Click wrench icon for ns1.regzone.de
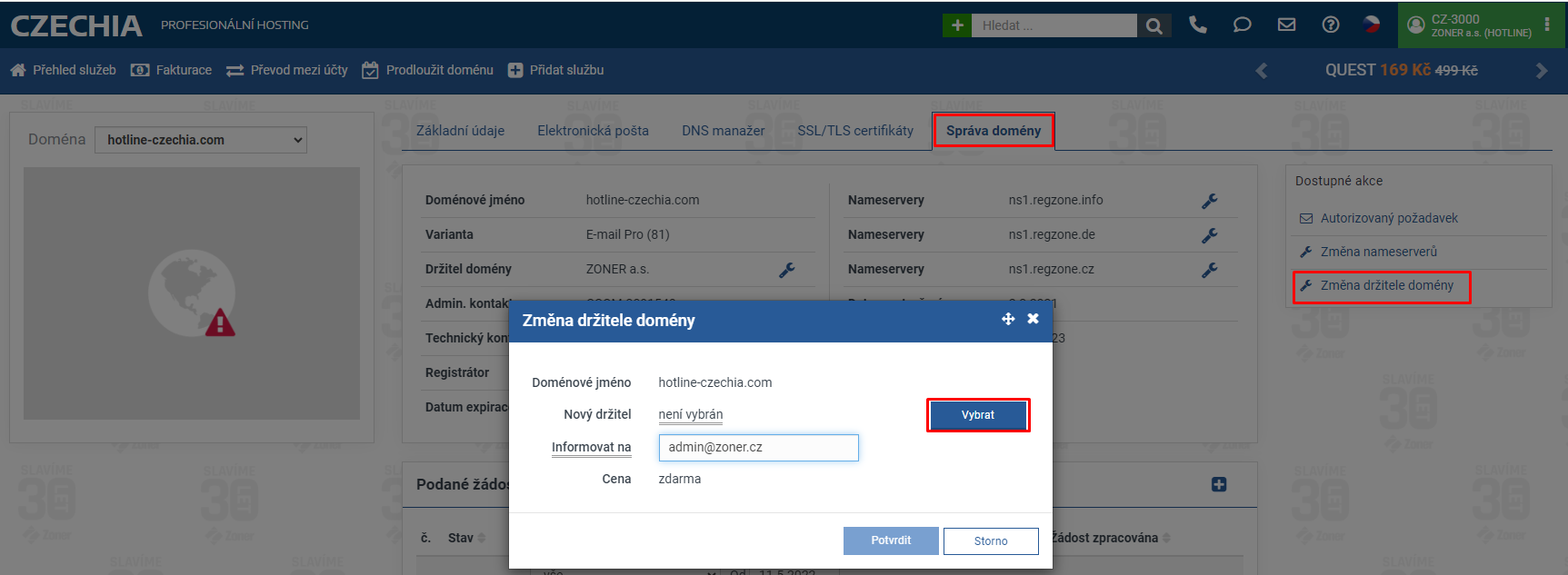This screenshot has width=1568, height=575. pos(1210,235)
